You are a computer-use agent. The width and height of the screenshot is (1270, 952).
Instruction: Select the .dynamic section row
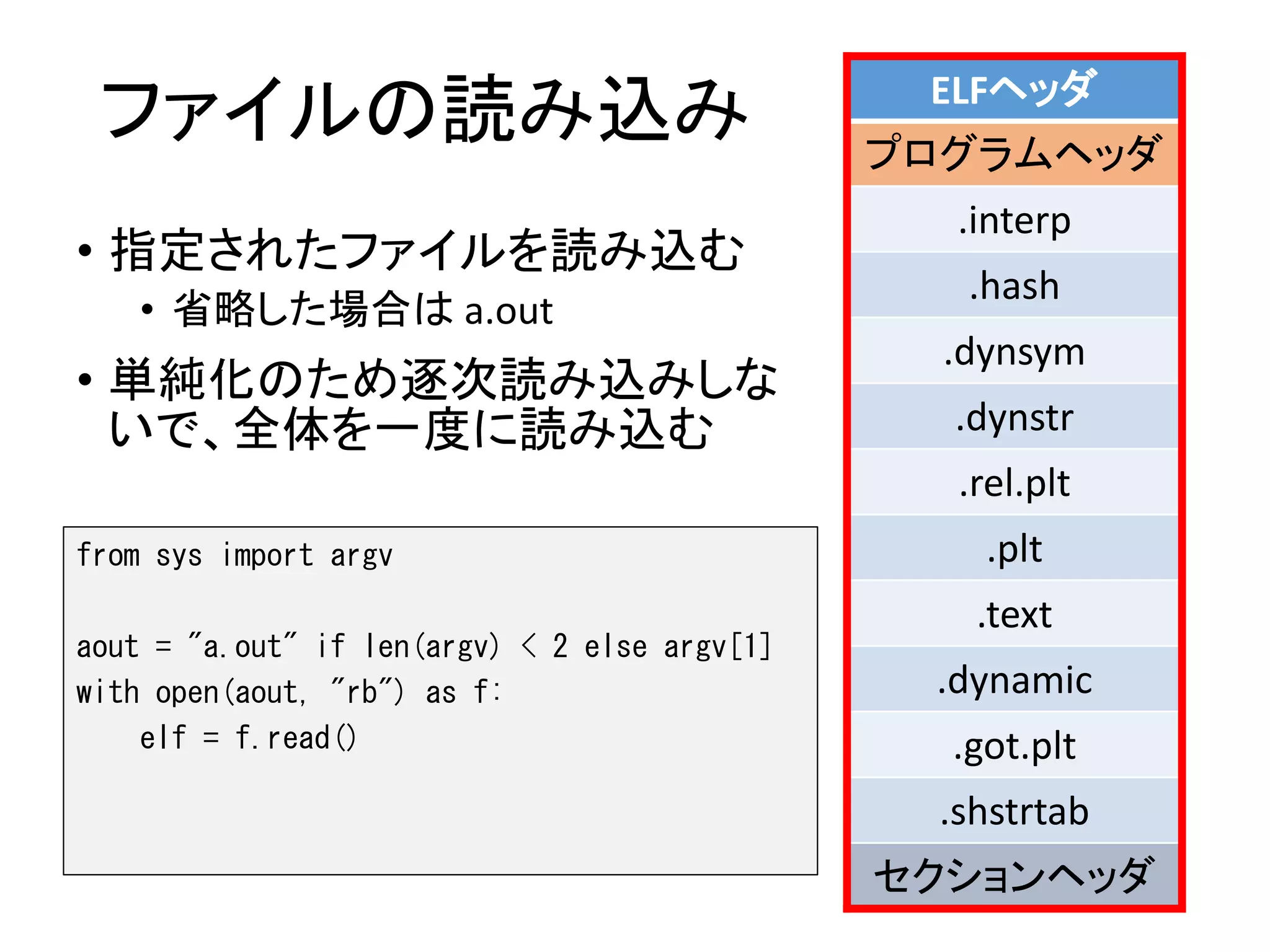(x=1013, y=680)
